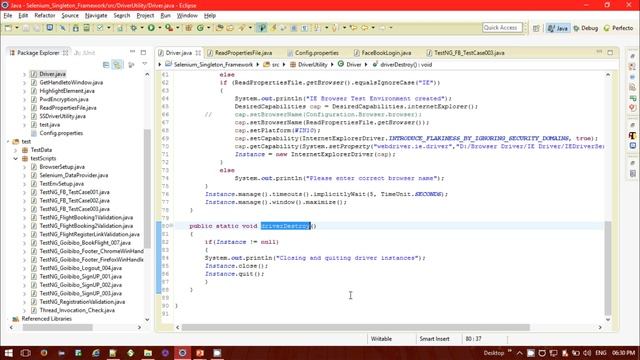Expand the TestData package node
Viewport: 640px width, 360px height.
click(16, 150)
